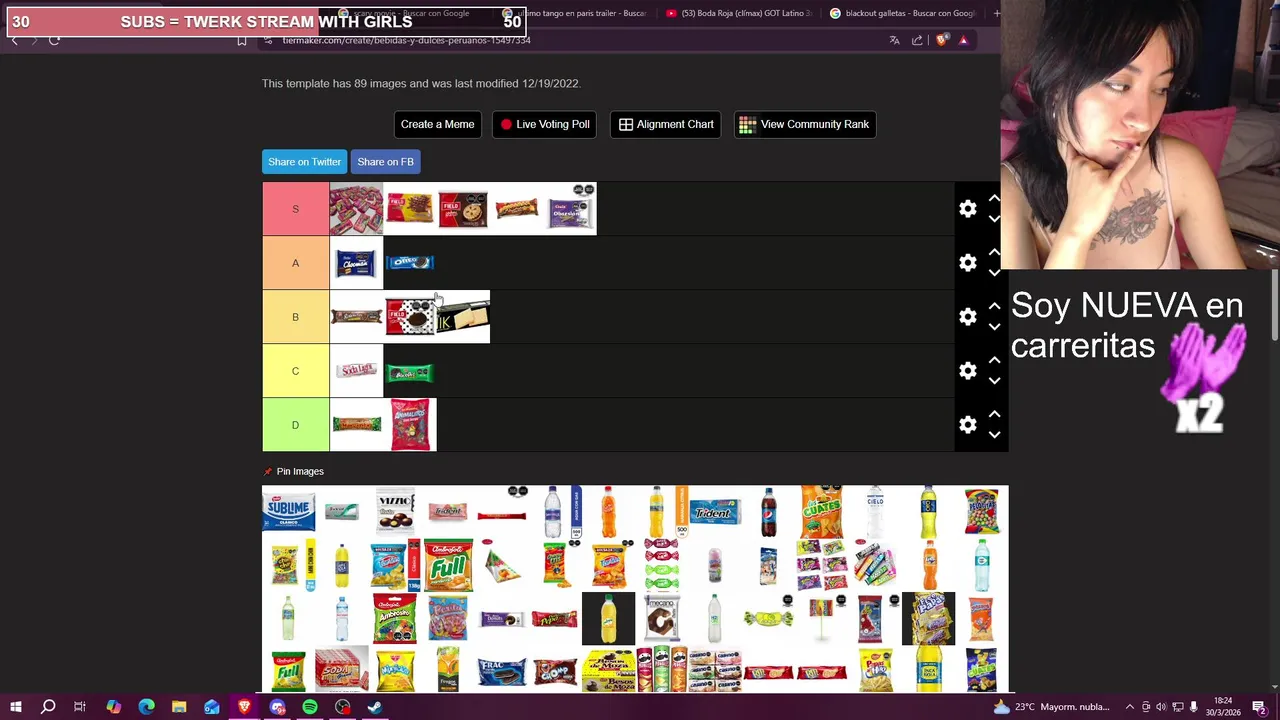Open a new browser tab
This screenshot has height=720, width=1280.
coord(996,13)
